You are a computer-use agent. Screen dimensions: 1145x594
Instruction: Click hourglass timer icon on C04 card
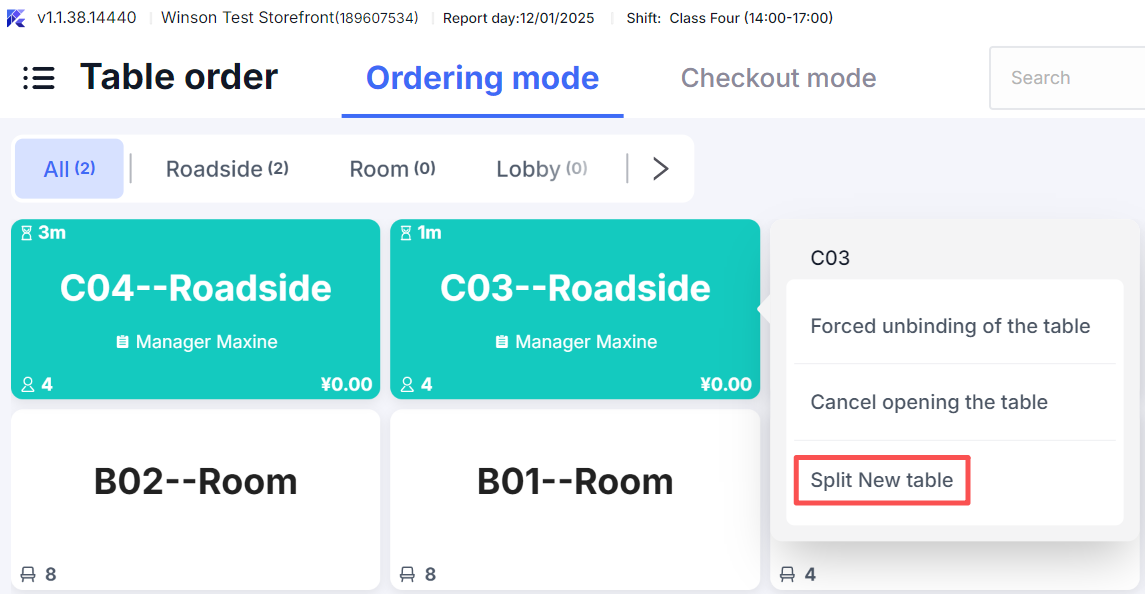click(26, 233)
